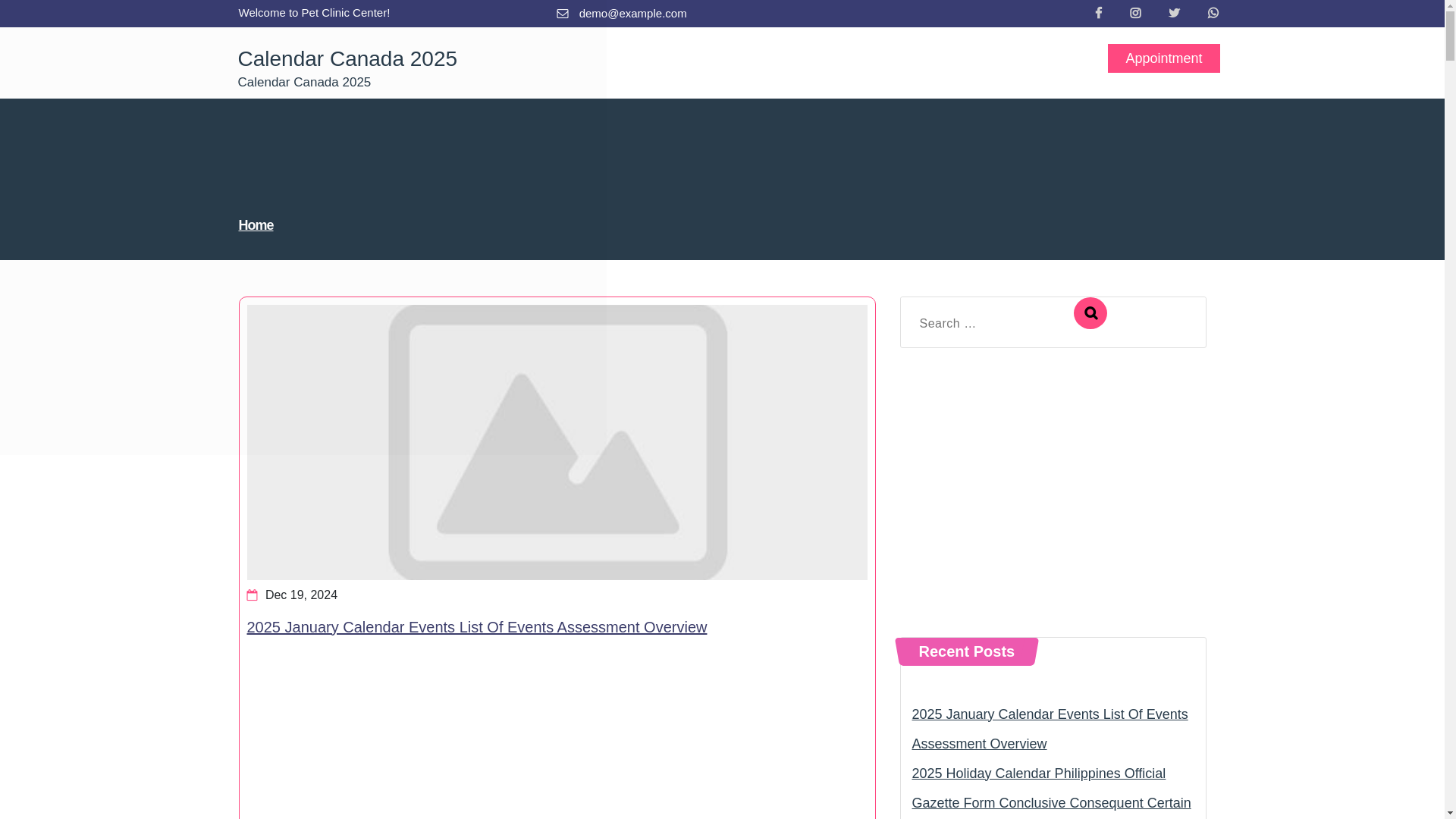Open the Calendar Canada 2025 site title
The height and width of the screenshot is (819, 1456).
pyautogui.click(x=347, y=58)
